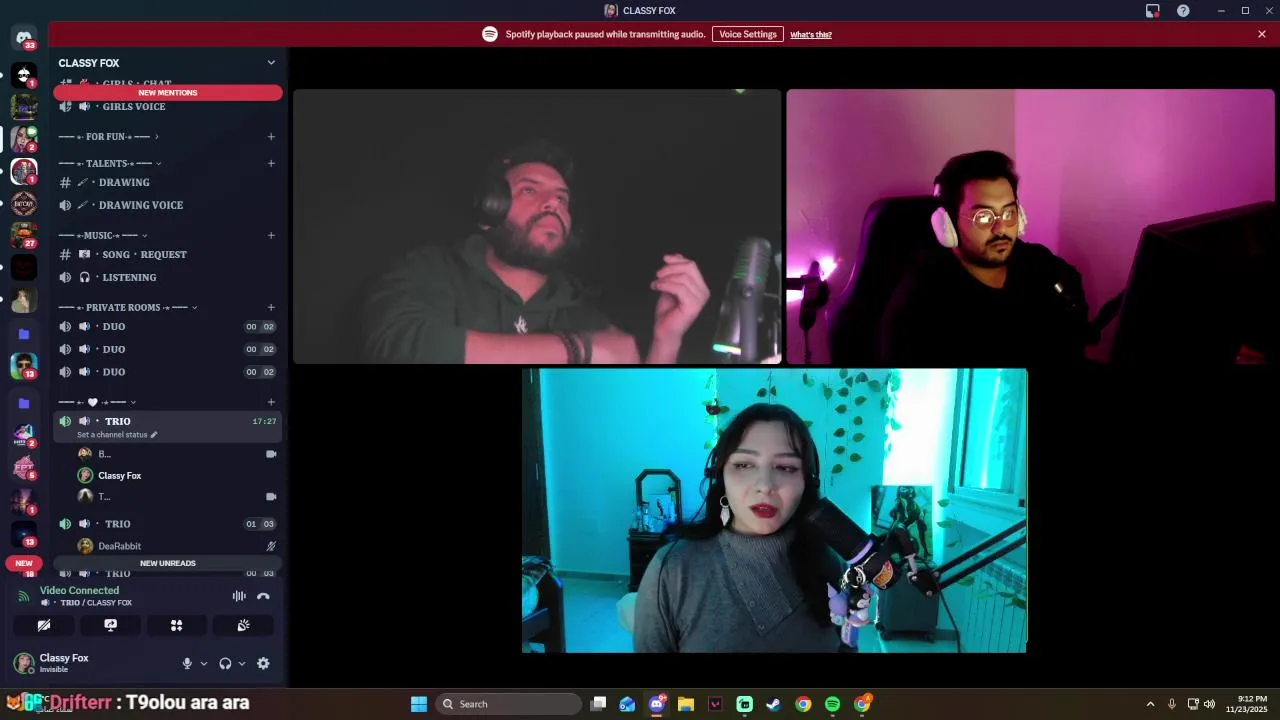Open the soundboard button

(x=243, y=625)
